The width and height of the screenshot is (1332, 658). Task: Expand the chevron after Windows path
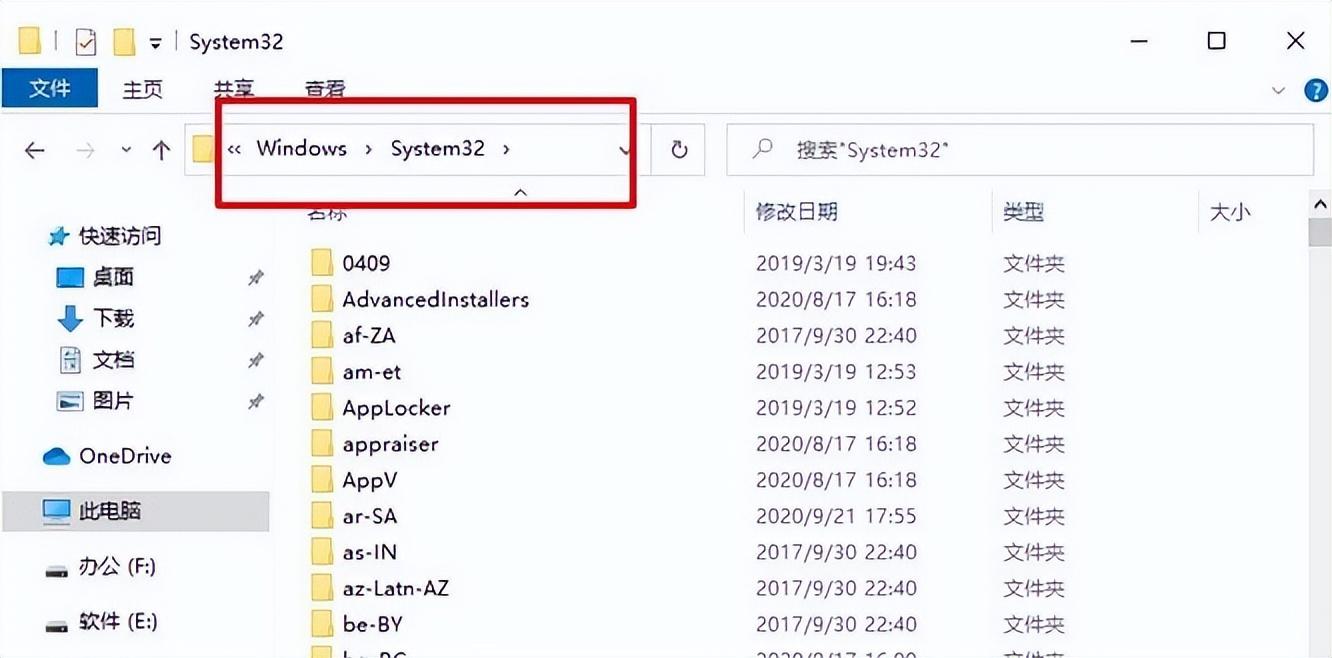click(x=369, y=149)
